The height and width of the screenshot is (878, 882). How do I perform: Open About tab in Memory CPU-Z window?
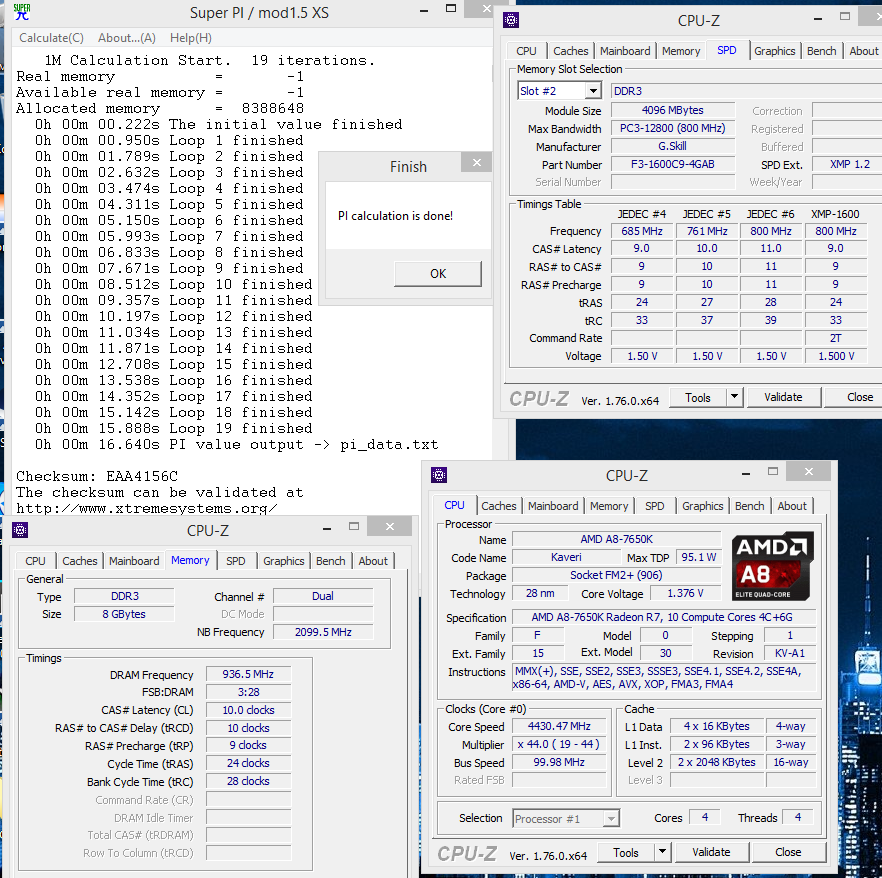(373, 561)
